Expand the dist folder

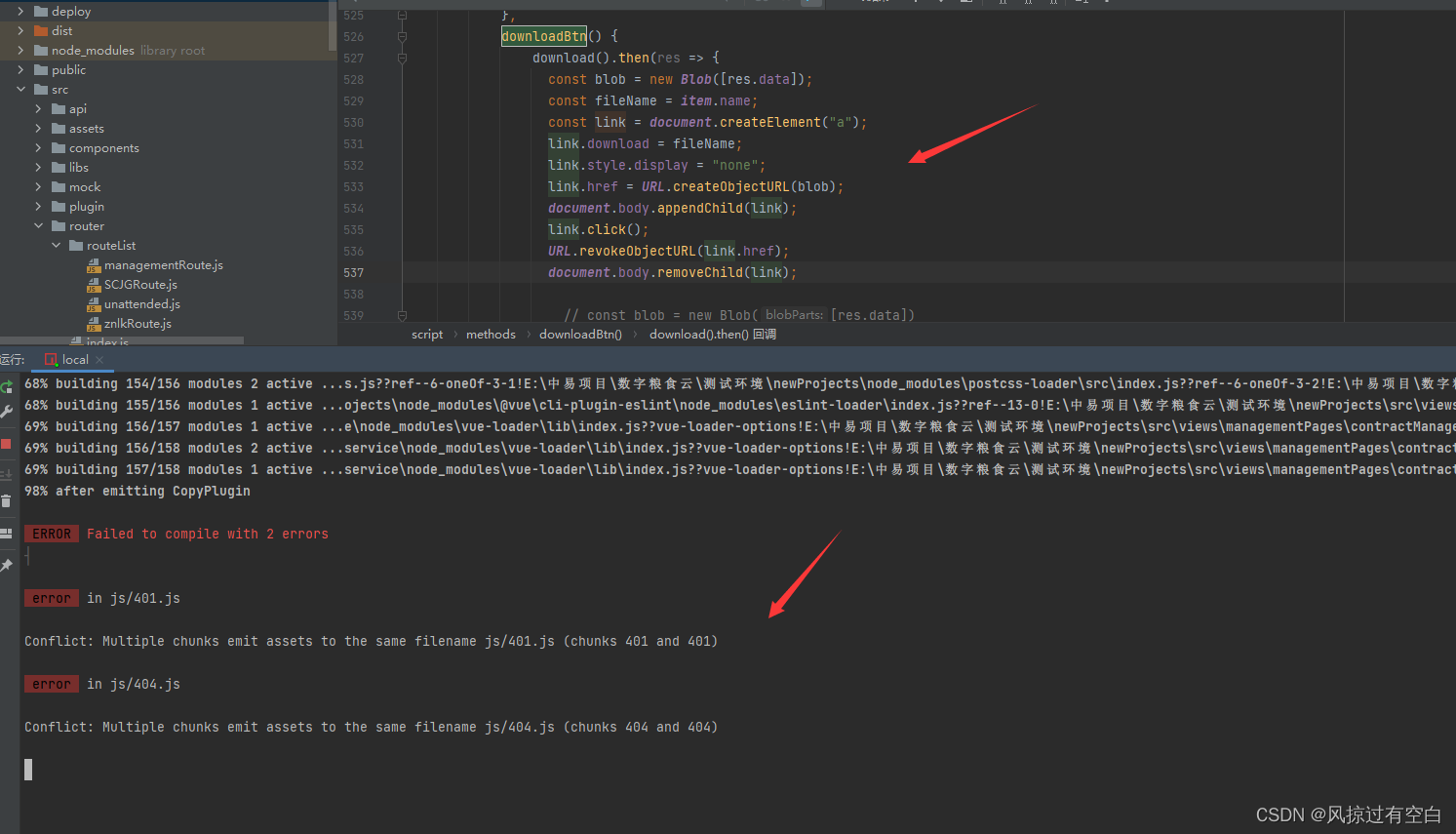20,31
